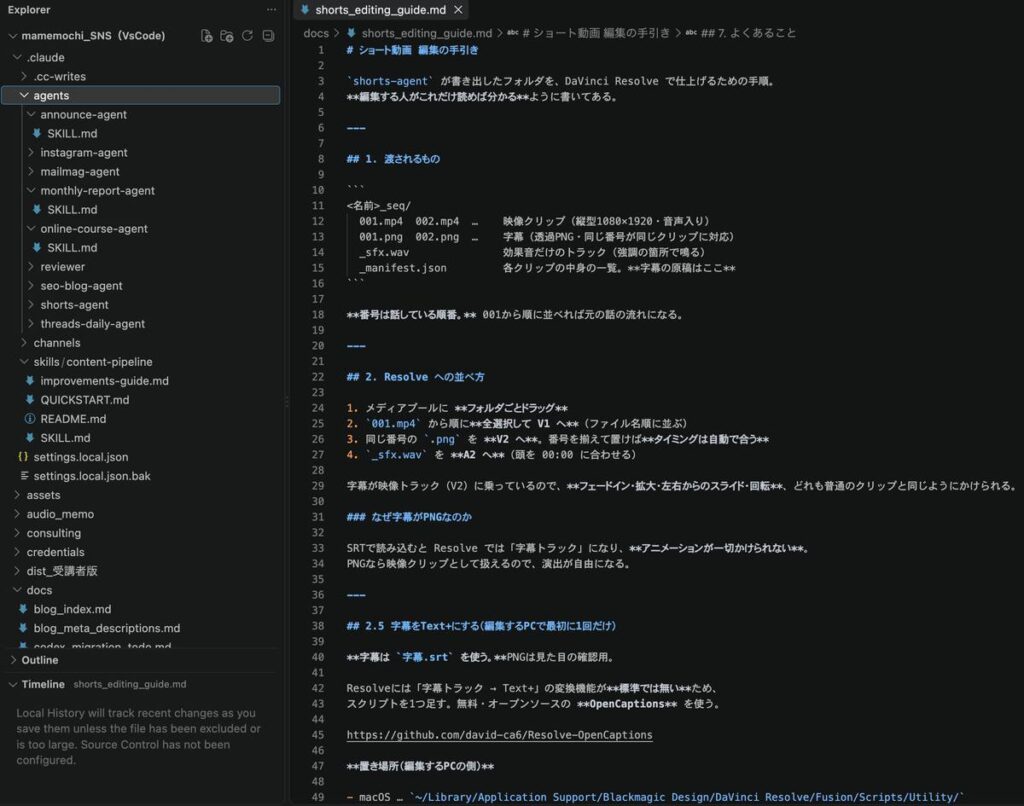Viewport: 1024px width, 806px height.
Task: Click the markdown icon of announce-agent SKILL.md
Action: (x=37, y=133)
